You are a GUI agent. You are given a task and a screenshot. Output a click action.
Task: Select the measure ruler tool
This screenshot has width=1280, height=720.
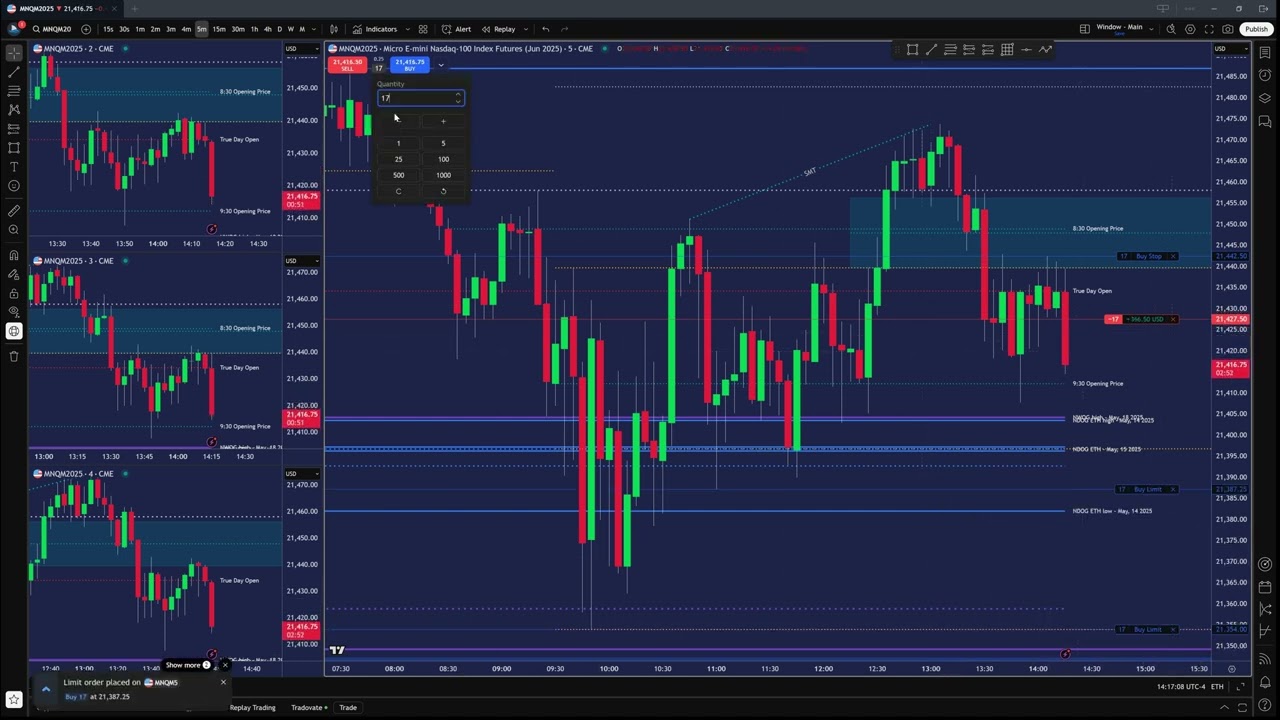pyautogui.click(x=14, y=211)
